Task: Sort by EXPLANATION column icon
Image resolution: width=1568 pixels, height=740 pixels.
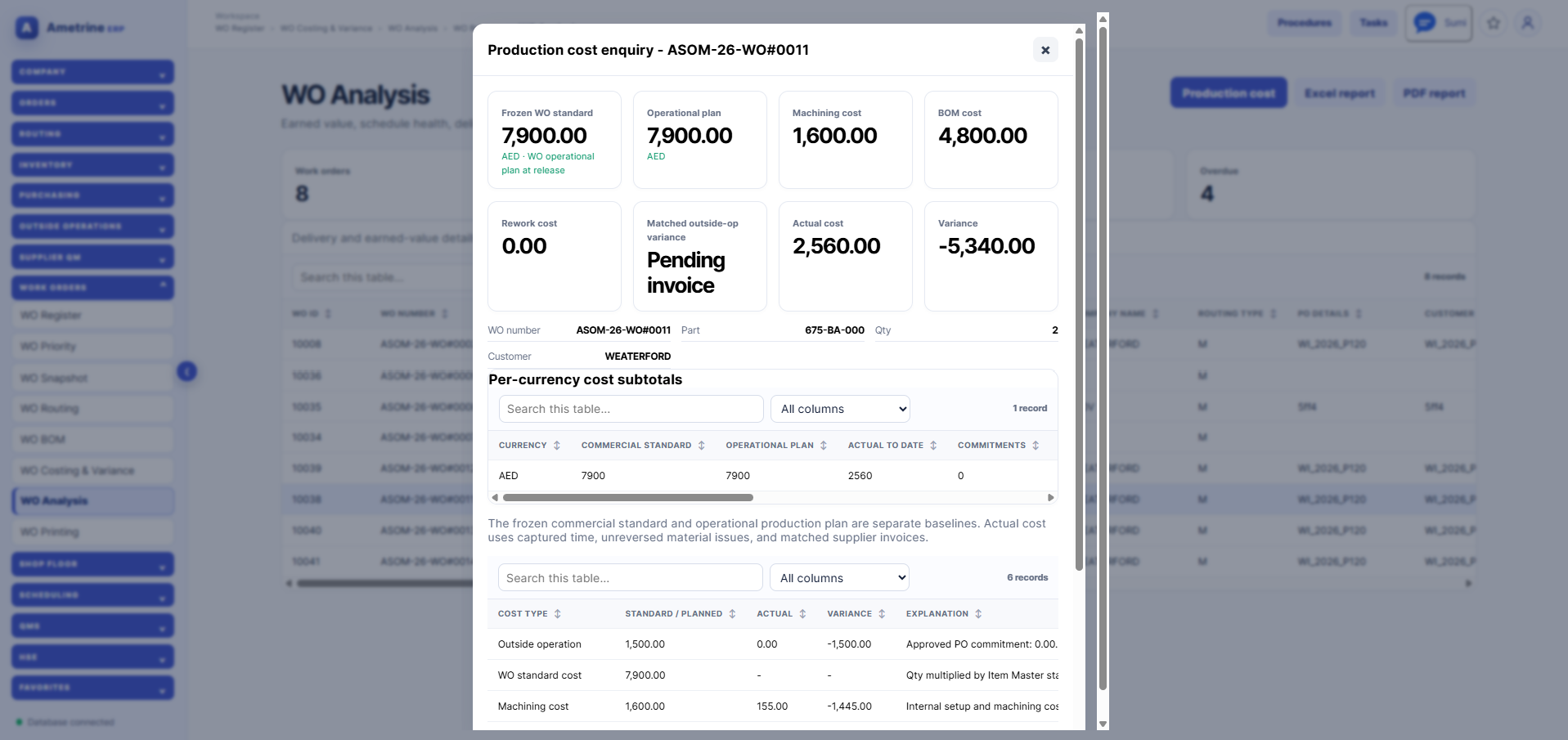Action: [x=978, y=614]
